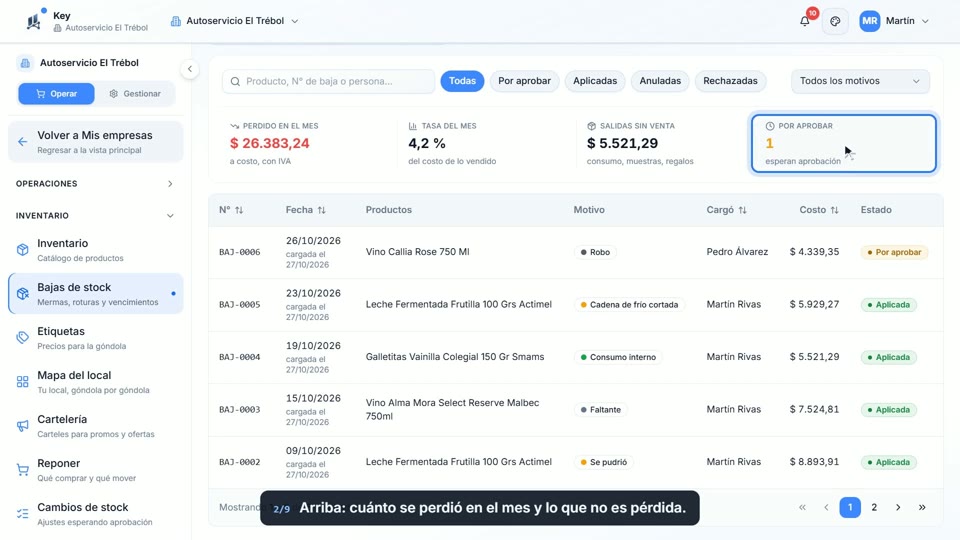Open the theme palette icon
Screen dimensions: 960x540
835,21
